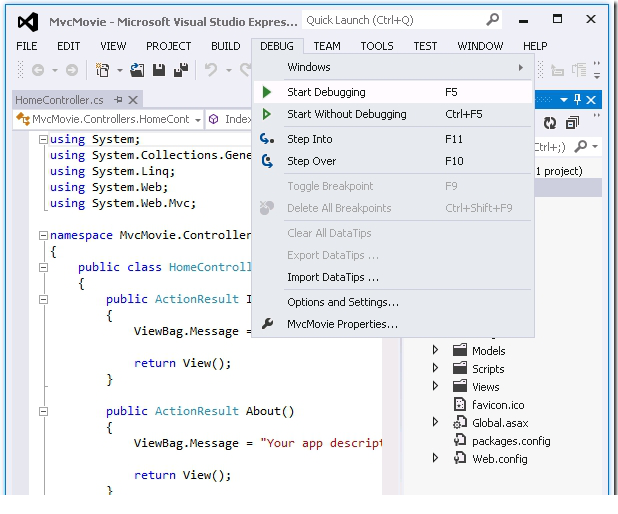Choose Import DataTips menu entry
Screen dimensions: 618x514
point(393,277)
